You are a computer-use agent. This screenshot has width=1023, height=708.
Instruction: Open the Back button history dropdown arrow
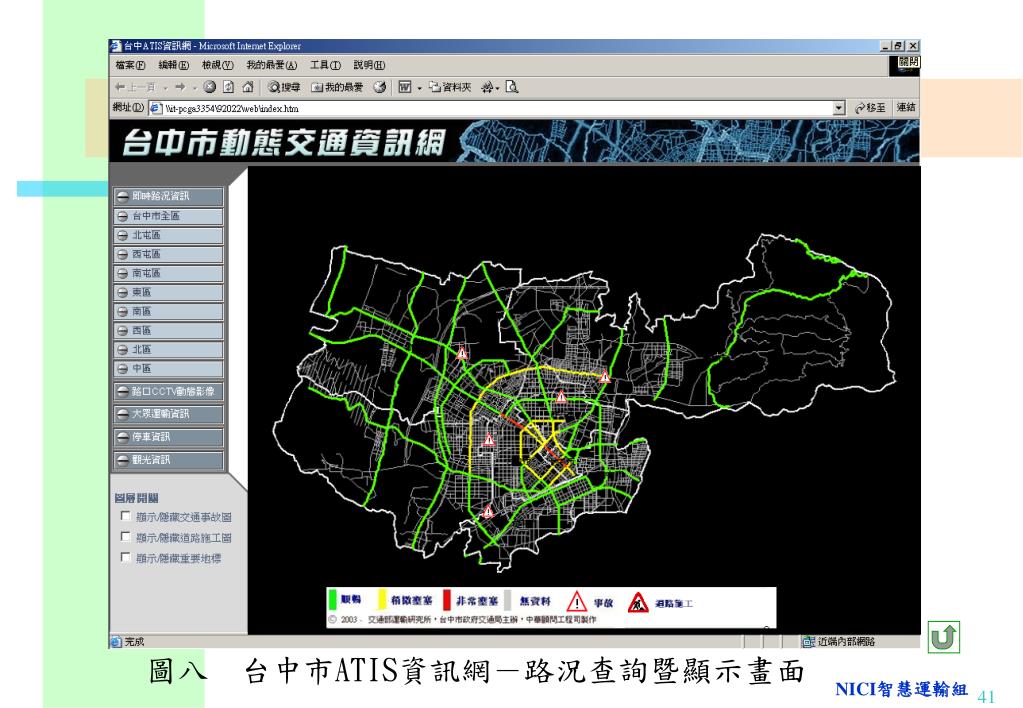tap(166, 87)
